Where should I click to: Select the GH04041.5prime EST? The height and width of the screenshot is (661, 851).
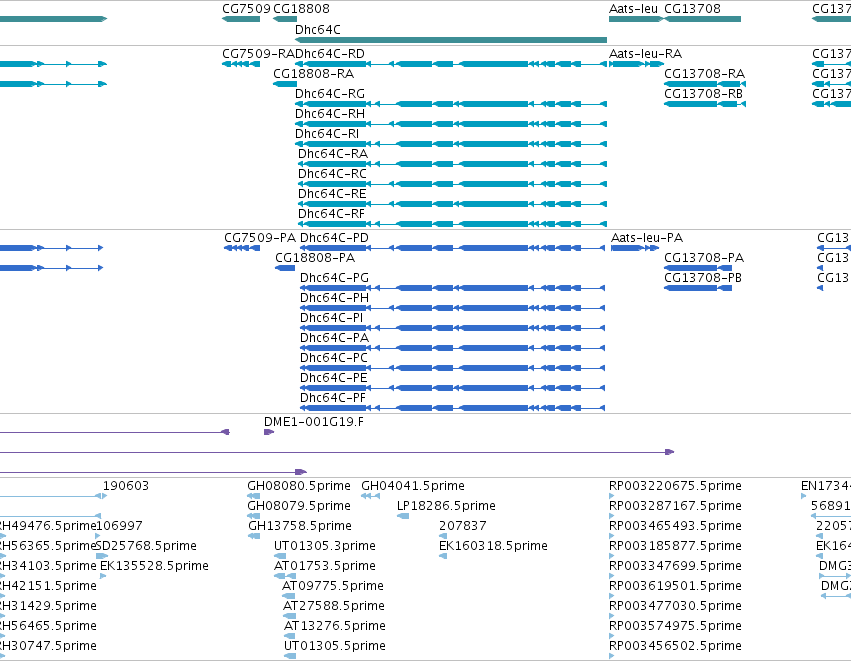pyautogui.click(x=413, y=486)
